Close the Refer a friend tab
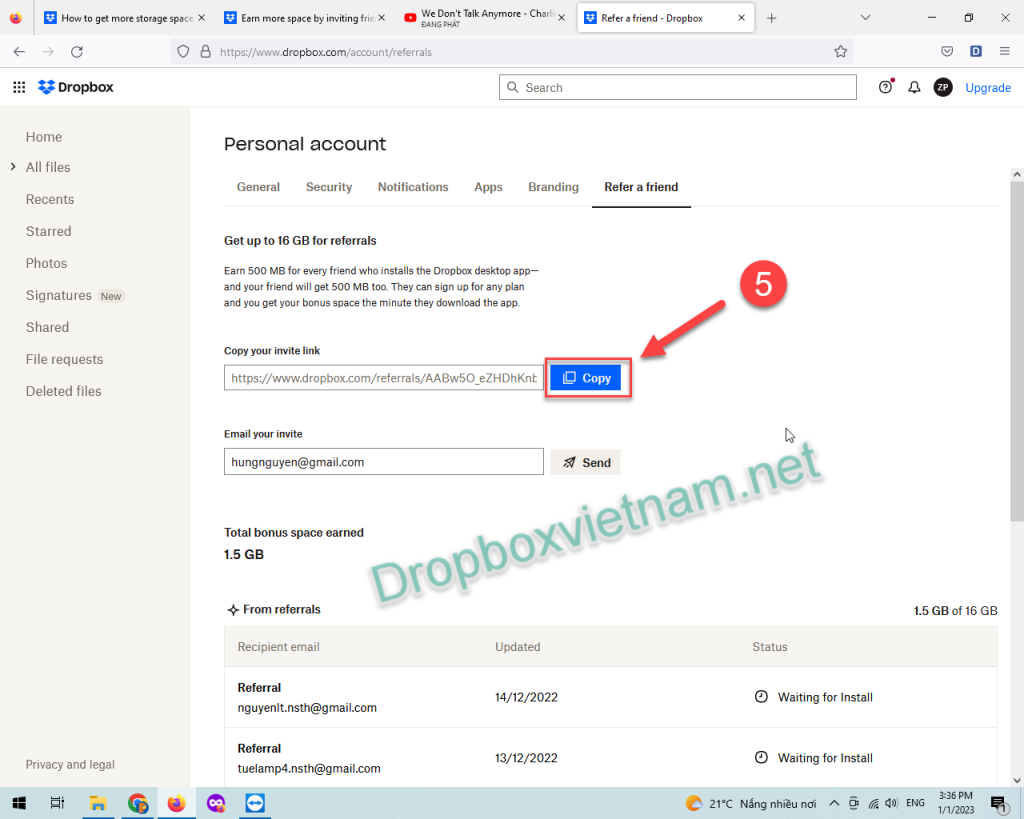The width and height of the screenshot is (1024, 819). coord(741,18)
